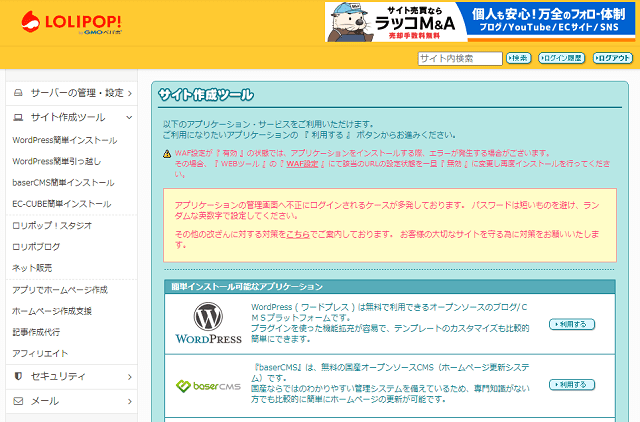
Task: Expand the セキュリティ sidebar menu
Action: pyautogui.click(x=72, y=377)
